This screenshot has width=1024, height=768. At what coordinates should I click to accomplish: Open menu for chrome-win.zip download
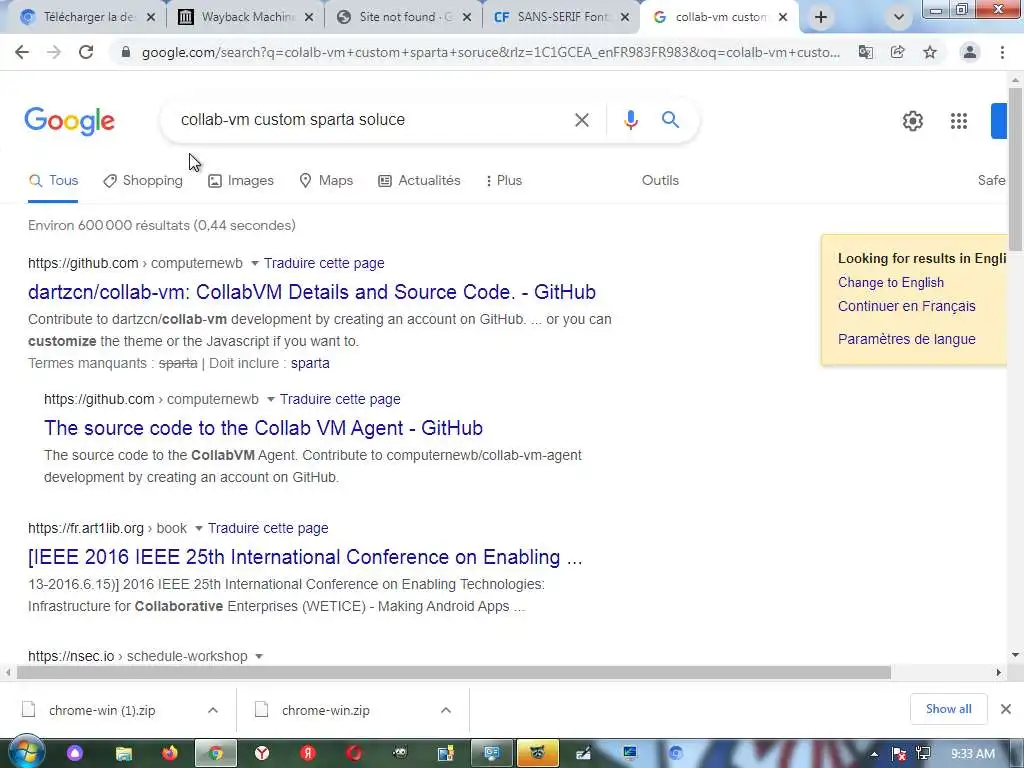click(446, 710)
